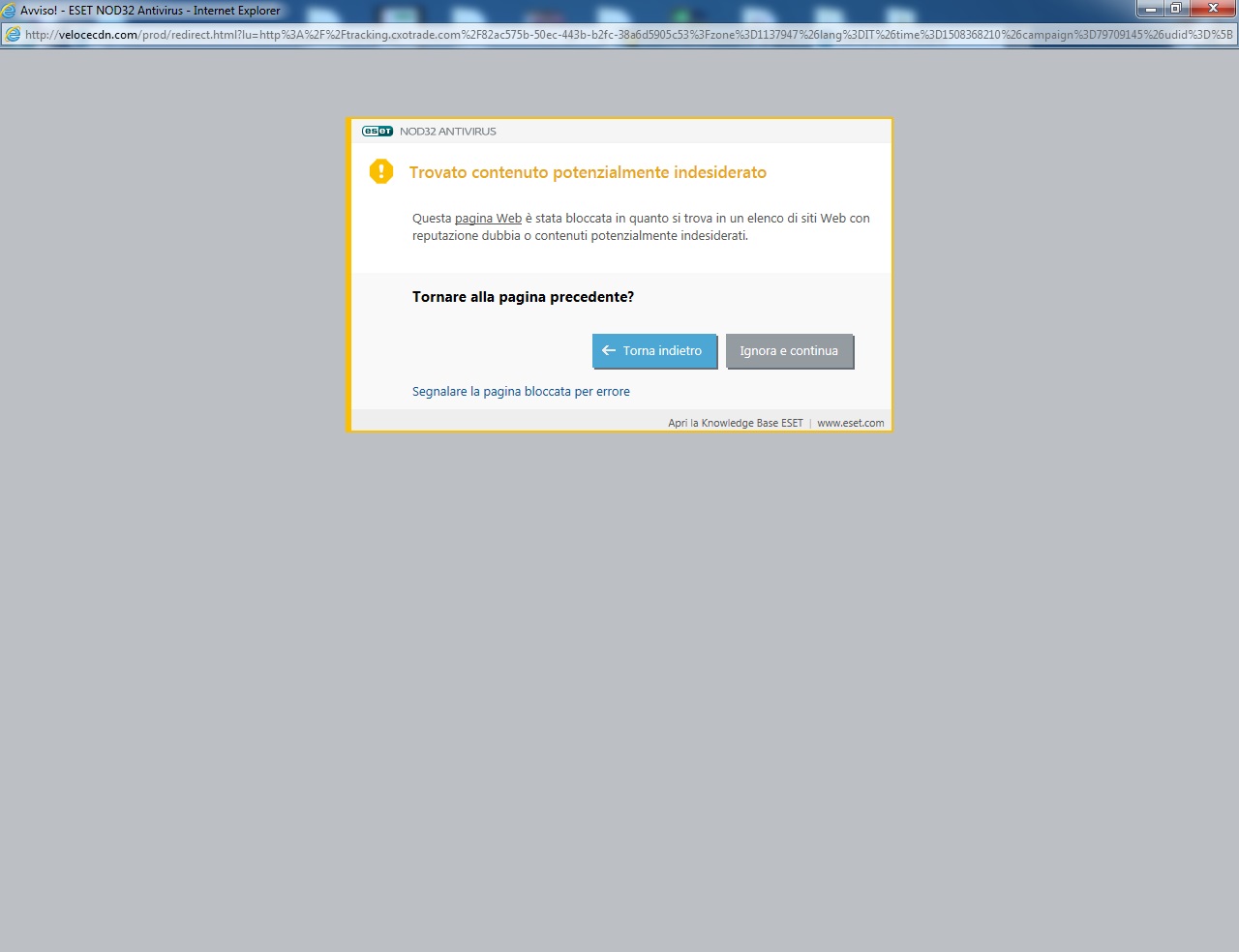The height and width of the screenshot is (952, 1239).
Task: Click the Internet Explorer icon in title bar
Action: click(9, 11)
